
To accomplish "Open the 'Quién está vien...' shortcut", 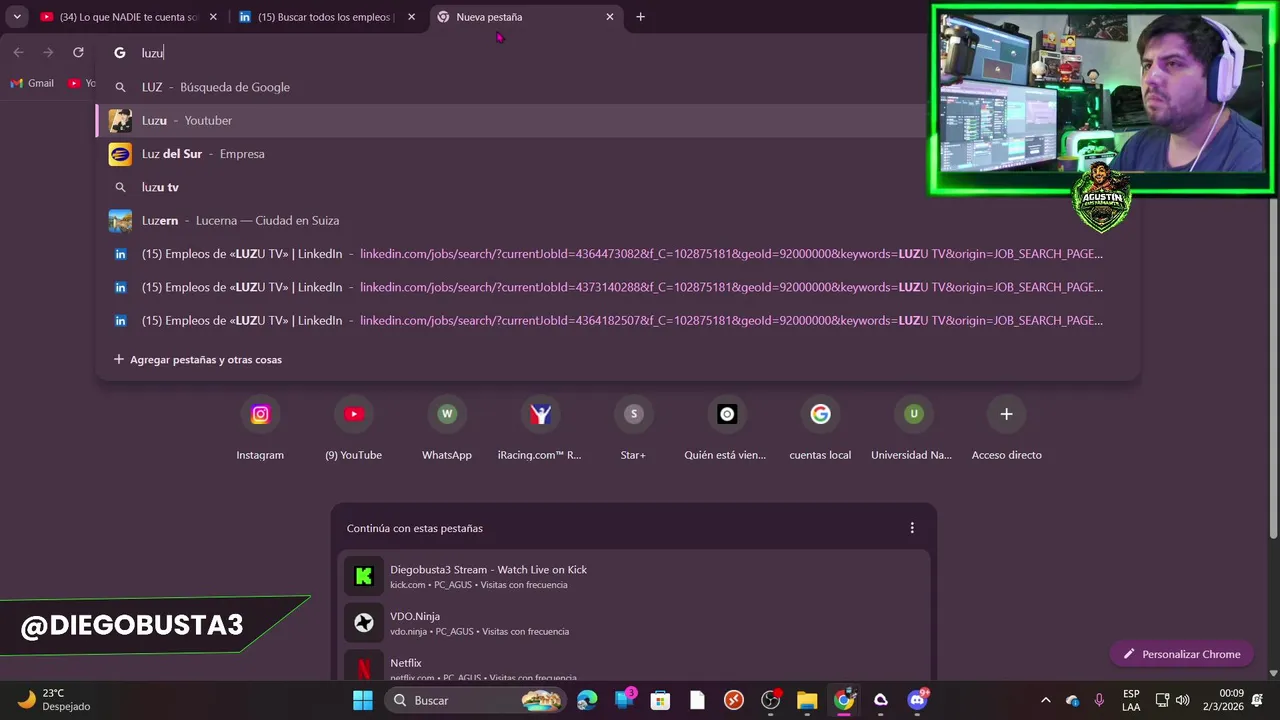I will click(x=726, y=429).
